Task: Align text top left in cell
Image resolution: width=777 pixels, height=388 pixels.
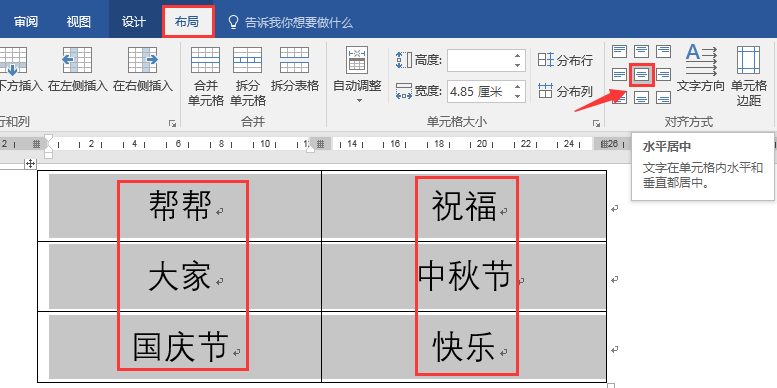Action: coord(619,51)
